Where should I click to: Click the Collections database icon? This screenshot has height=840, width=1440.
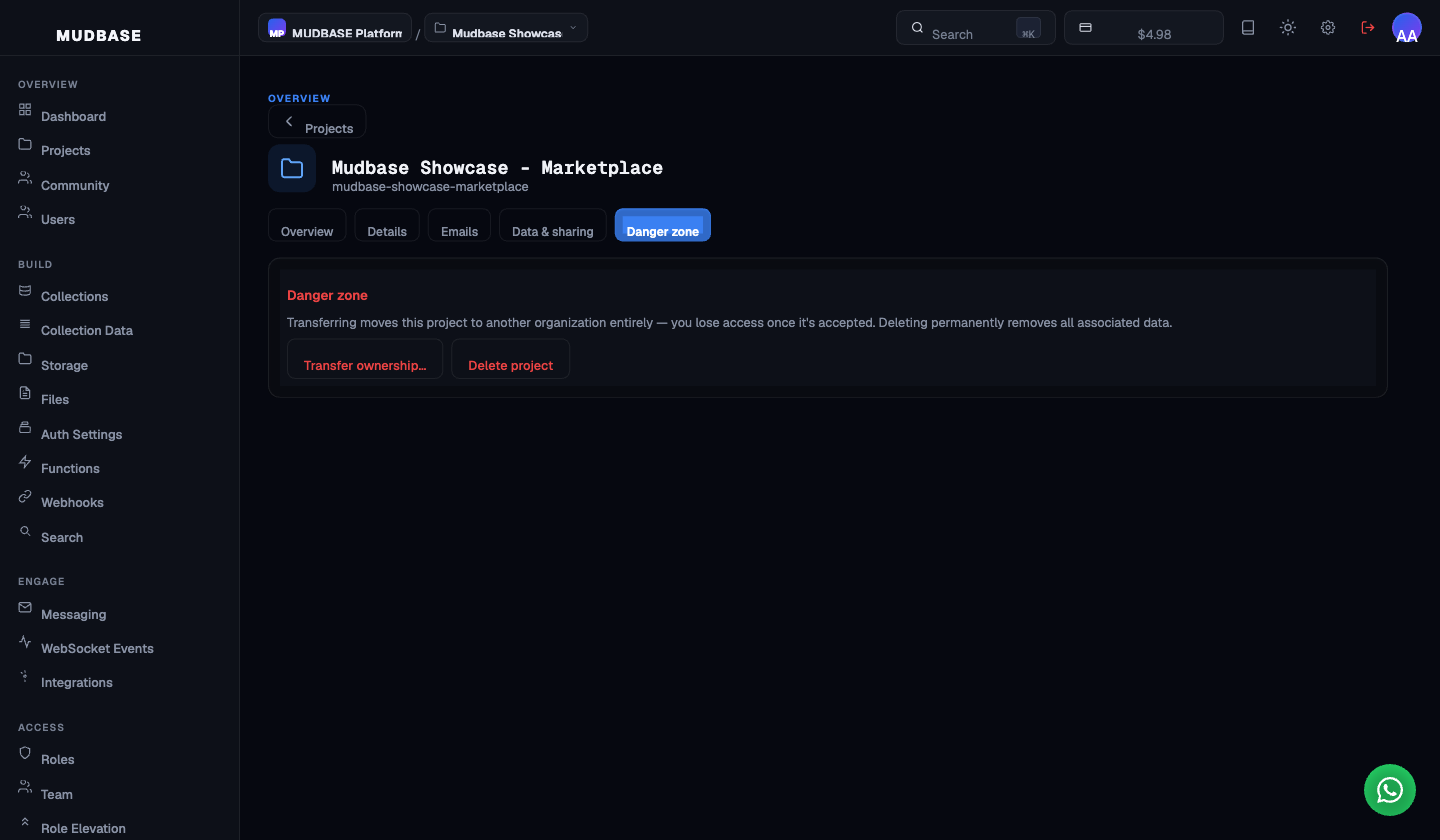[25, 290]
